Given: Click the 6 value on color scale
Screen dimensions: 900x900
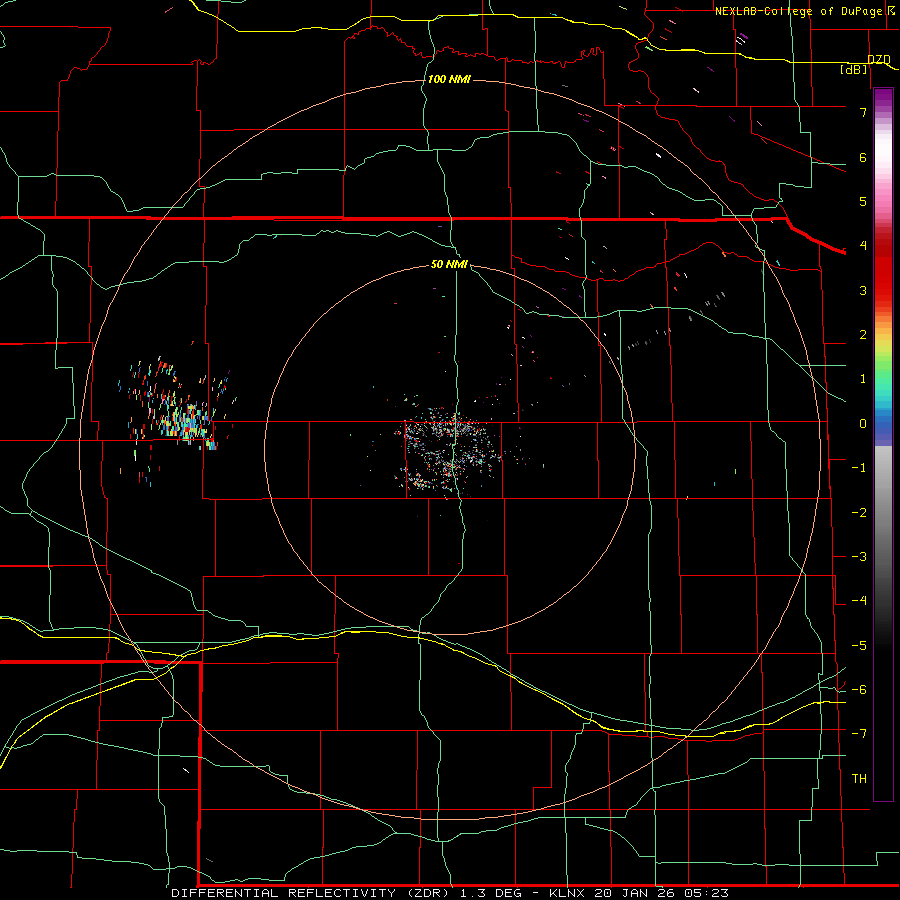Looking at the screenshot, I should click(x=863, y=157).
